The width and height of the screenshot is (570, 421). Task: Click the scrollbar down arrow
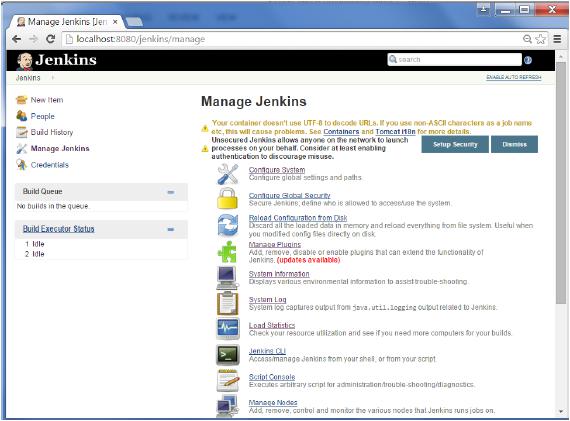tap(561, 411)
